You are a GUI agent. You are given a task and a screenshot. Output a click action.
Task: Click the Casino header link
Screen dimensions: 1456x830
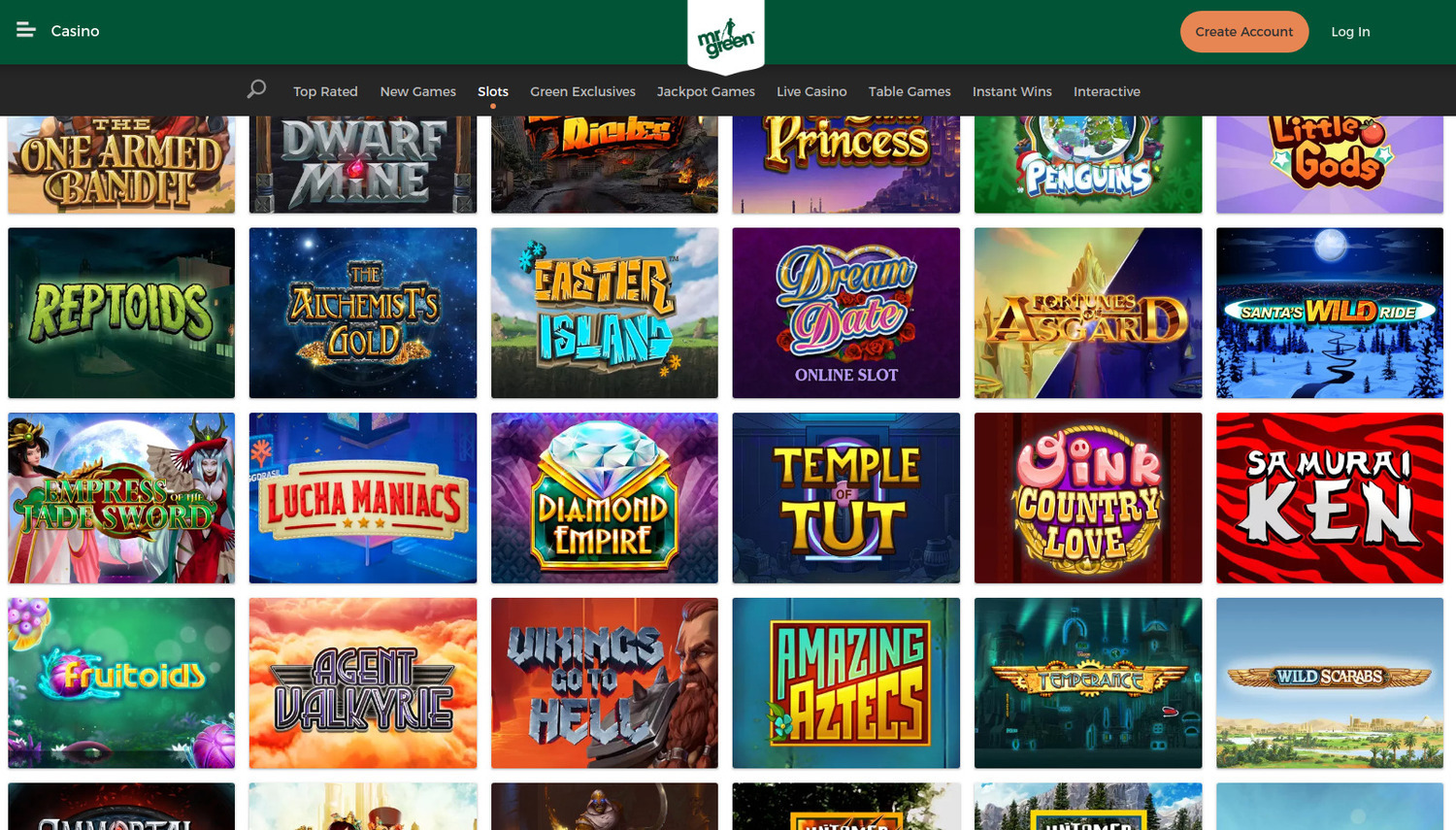tap(75, 31)
